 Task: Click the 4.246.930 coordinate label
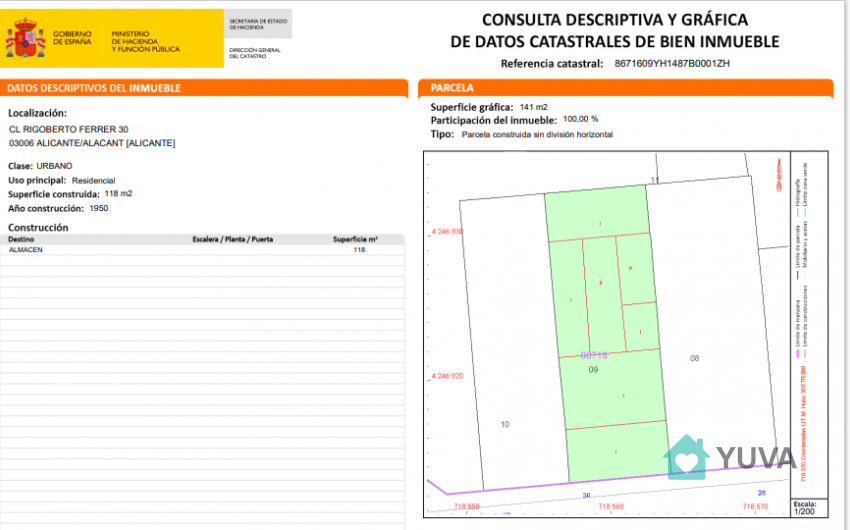[x=446, y=231]
